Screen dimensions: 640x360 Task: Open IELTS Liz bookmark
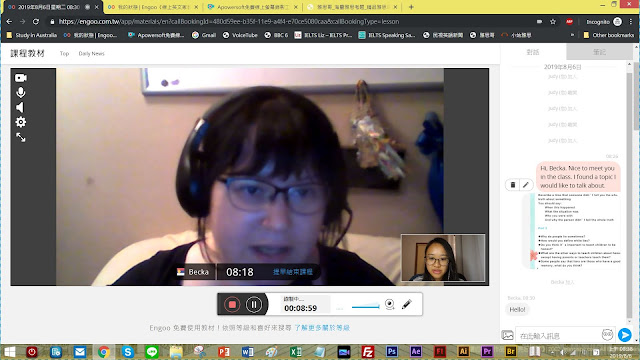pos(323,35)
